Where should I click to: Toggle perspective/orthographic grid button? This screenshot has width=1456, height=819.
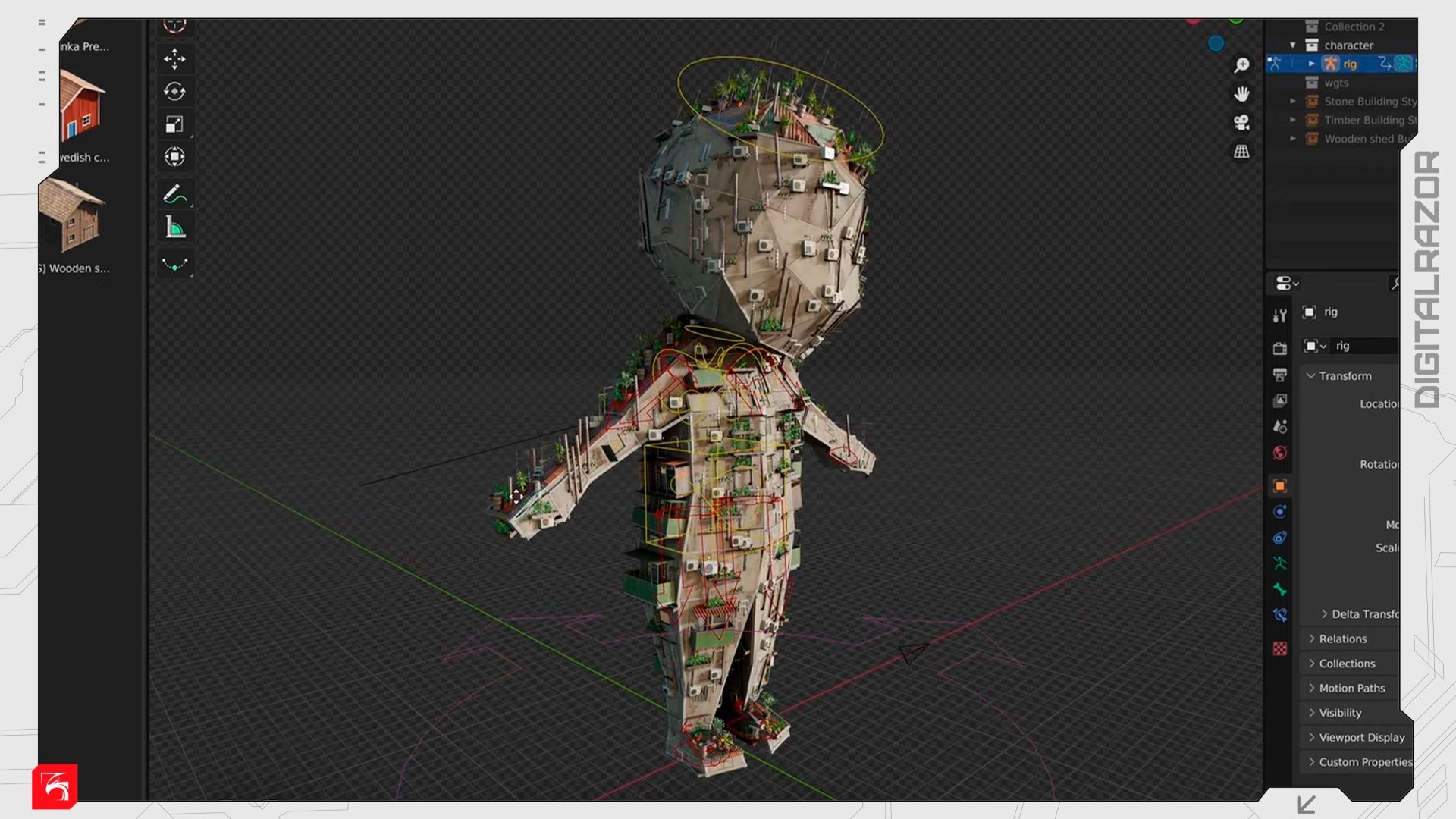point(1241,152)
